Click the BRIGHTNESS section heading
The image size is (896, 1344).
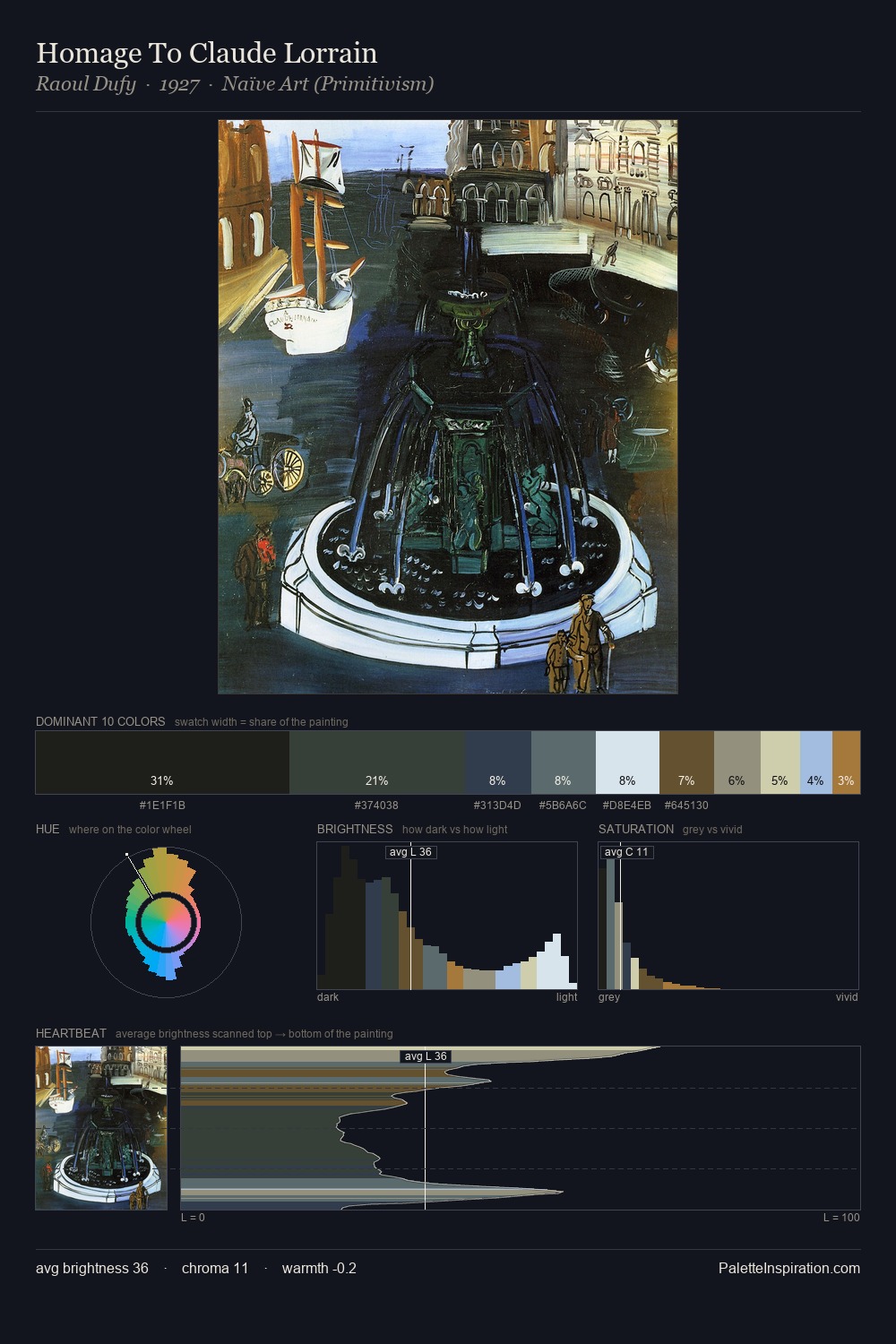tap(355, 829)
